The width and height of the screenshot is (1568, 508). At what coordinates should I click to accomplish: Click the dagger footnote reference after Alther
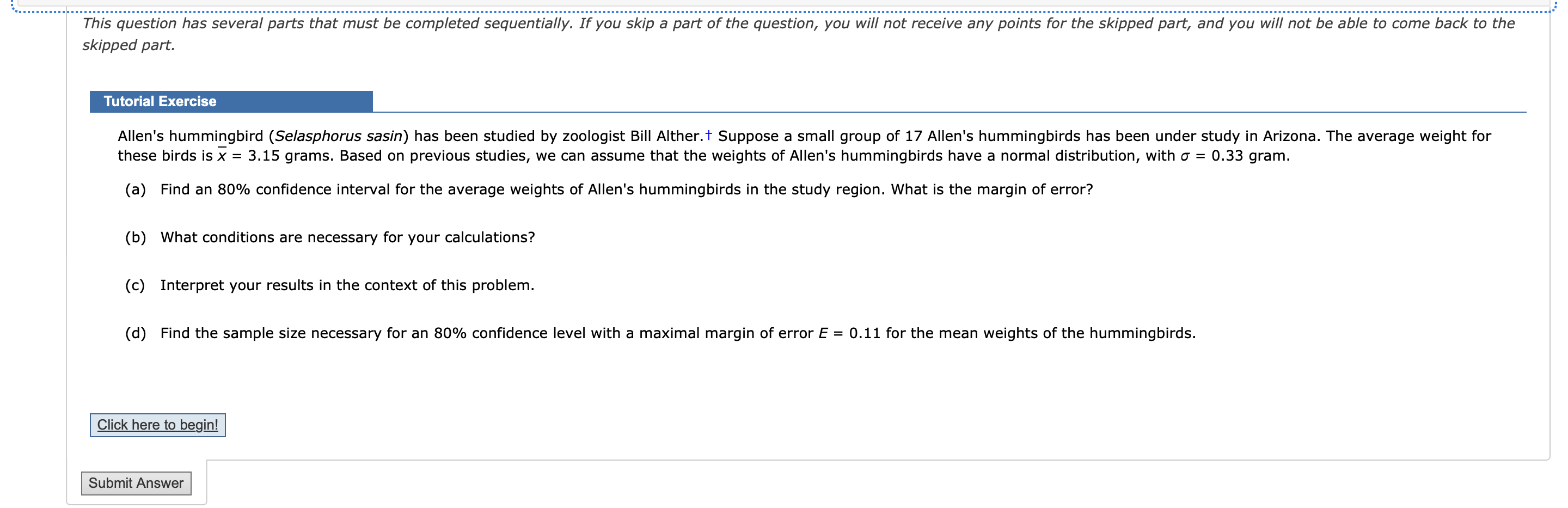708,134
